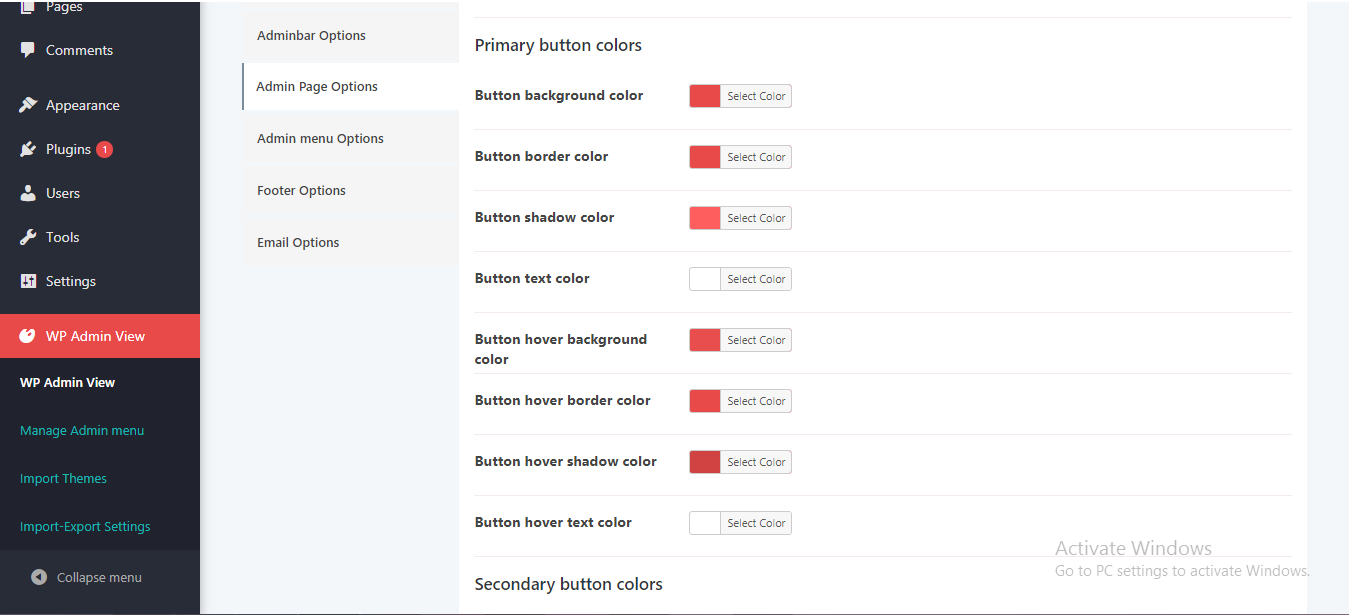Image resolution: width=1349 pixels, height=615 pixels.
Task: Click the Button shadow color red swatch
Action: tap(705, 218)
